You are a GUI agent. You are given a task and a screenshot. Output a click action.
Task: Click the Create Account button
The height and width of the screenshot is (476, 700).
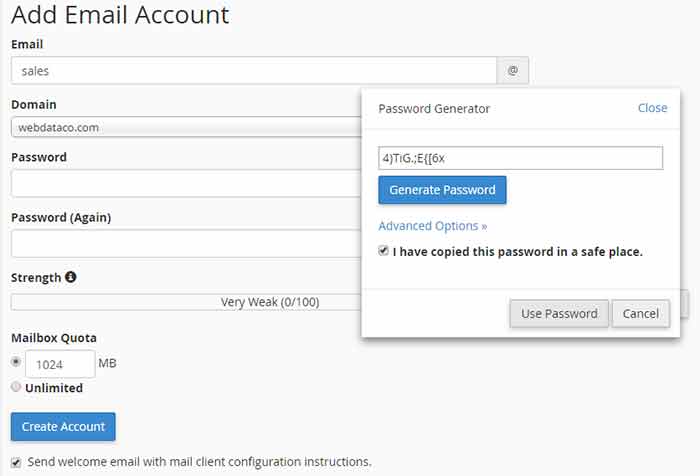click(63, 426)
